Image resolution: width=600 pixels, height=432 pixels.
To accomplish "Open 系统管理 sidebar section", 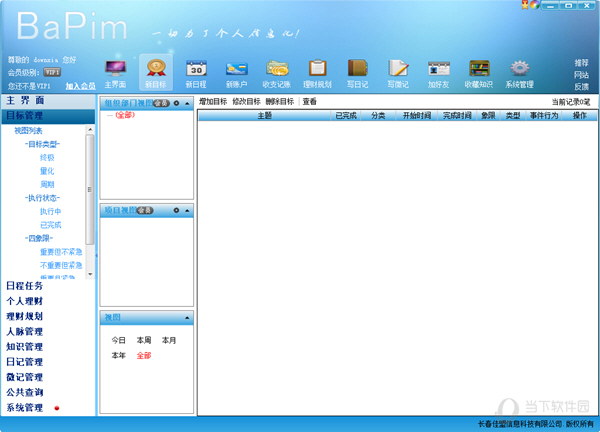I will 24,408.
